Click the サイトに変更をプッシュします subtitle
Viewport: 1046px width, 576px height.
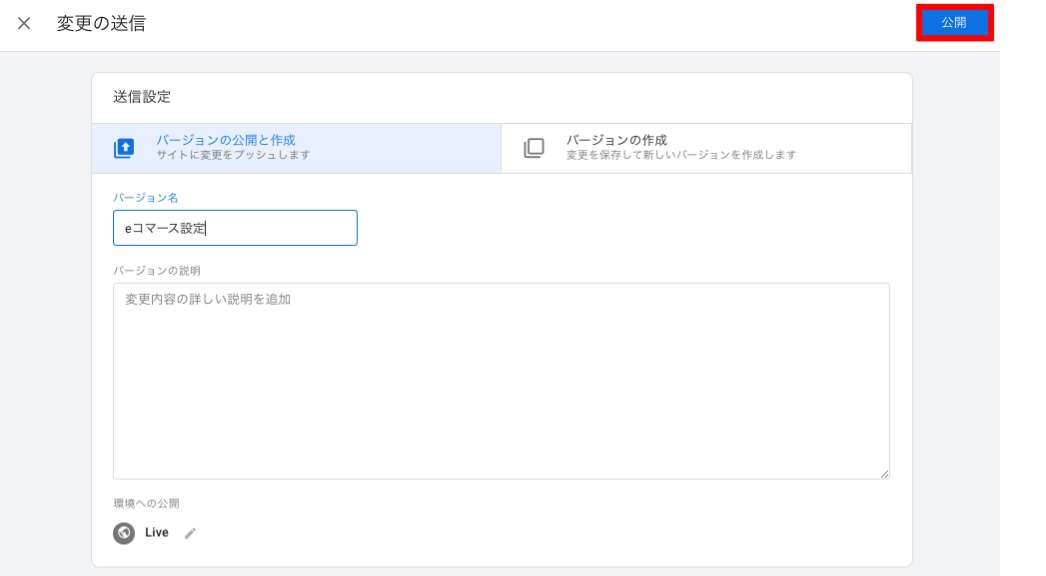(x=233, y=155)
